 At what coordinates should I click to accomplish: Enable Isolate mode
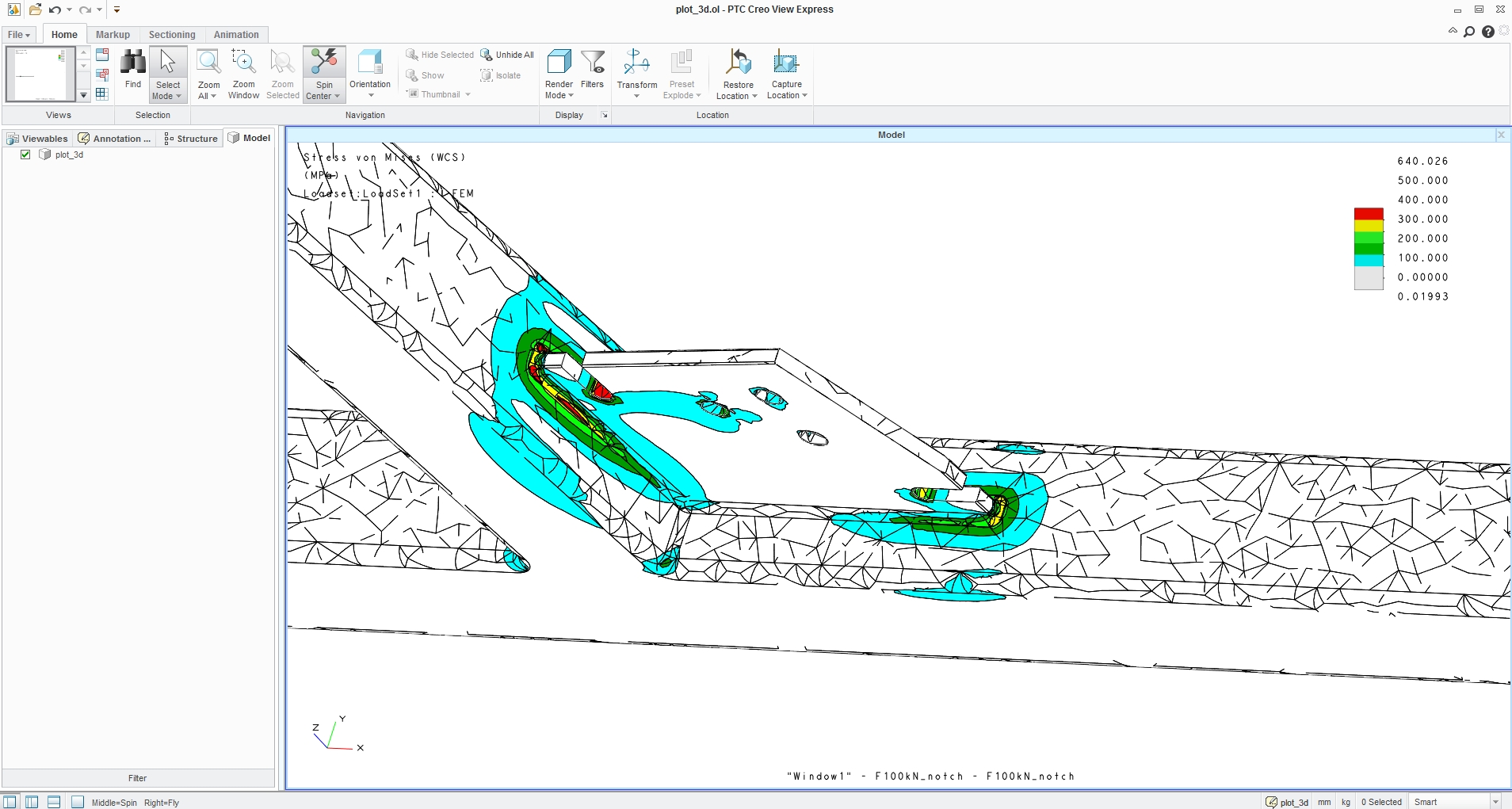point(502,75)
